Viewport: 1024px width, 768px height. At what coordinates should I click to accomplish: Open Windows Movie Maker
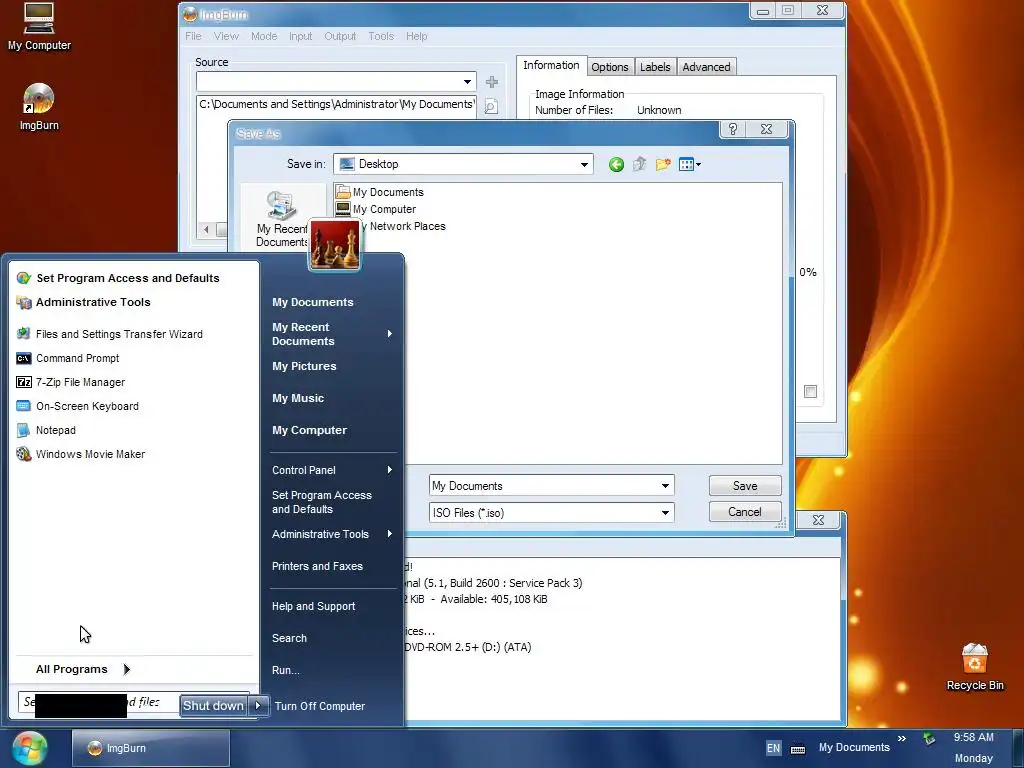[81, 455]
